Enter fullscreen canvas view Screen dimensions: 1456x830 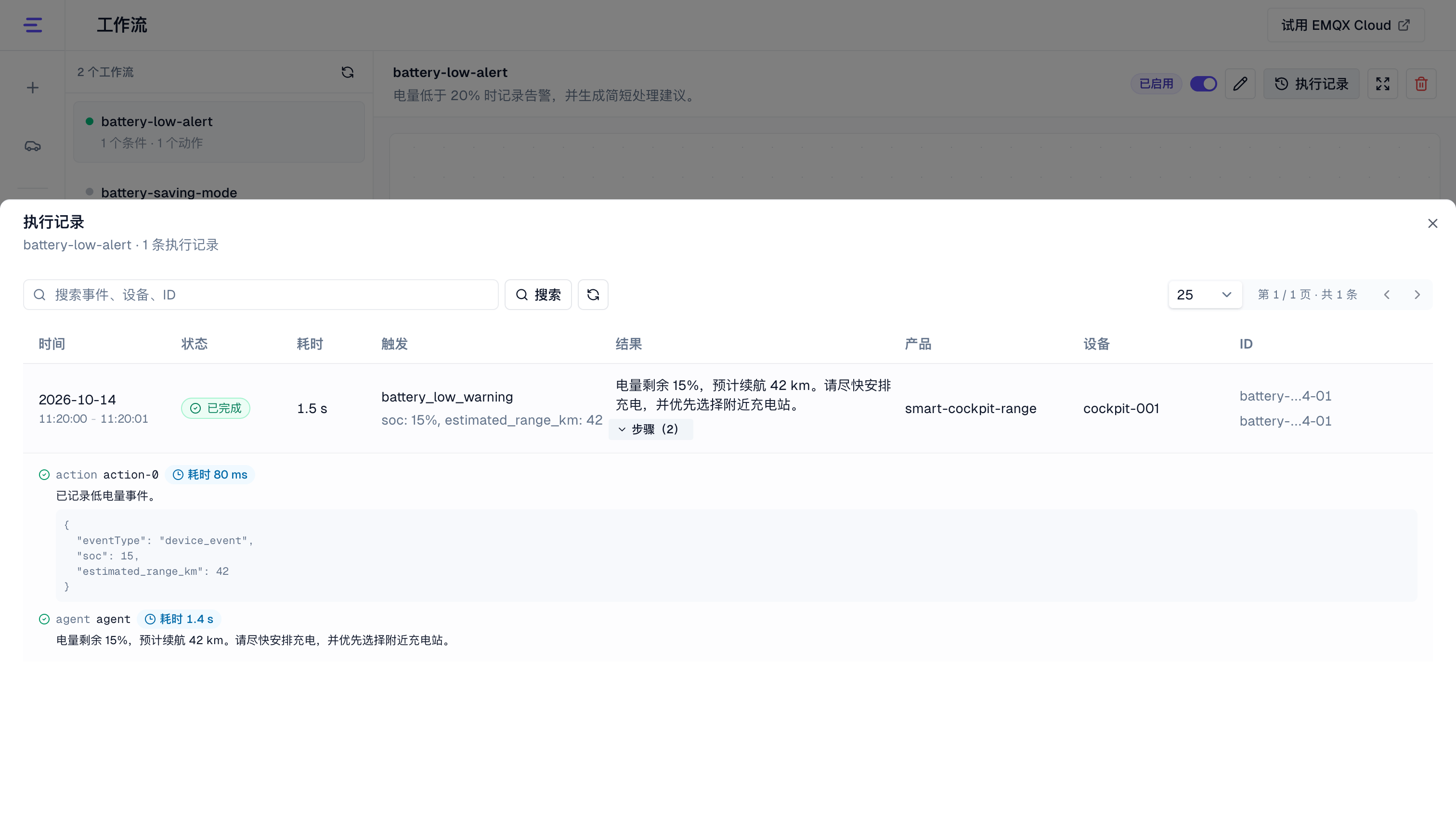1382,84
